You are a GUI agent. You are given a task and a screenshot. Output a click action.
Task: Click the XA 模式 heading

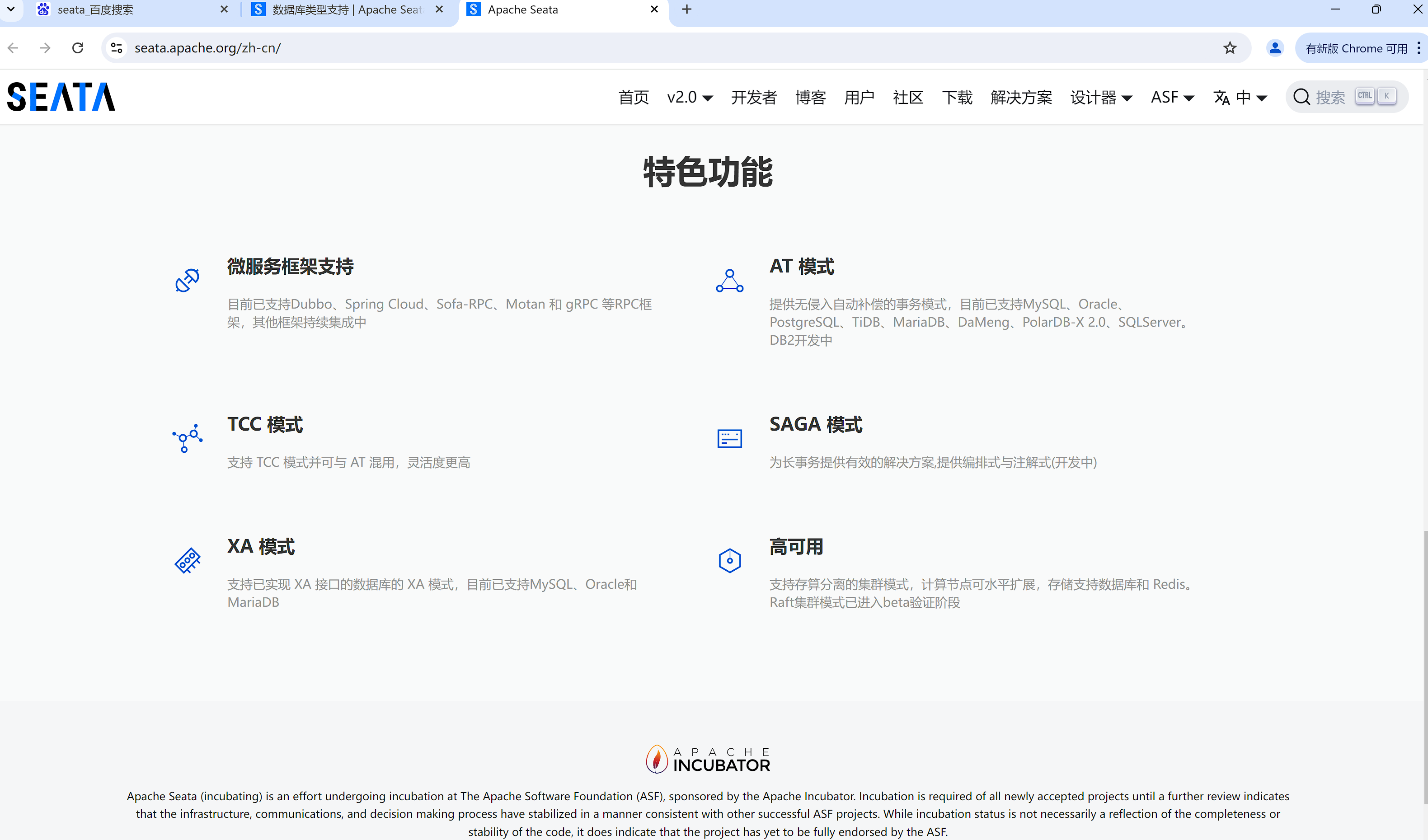261,546
